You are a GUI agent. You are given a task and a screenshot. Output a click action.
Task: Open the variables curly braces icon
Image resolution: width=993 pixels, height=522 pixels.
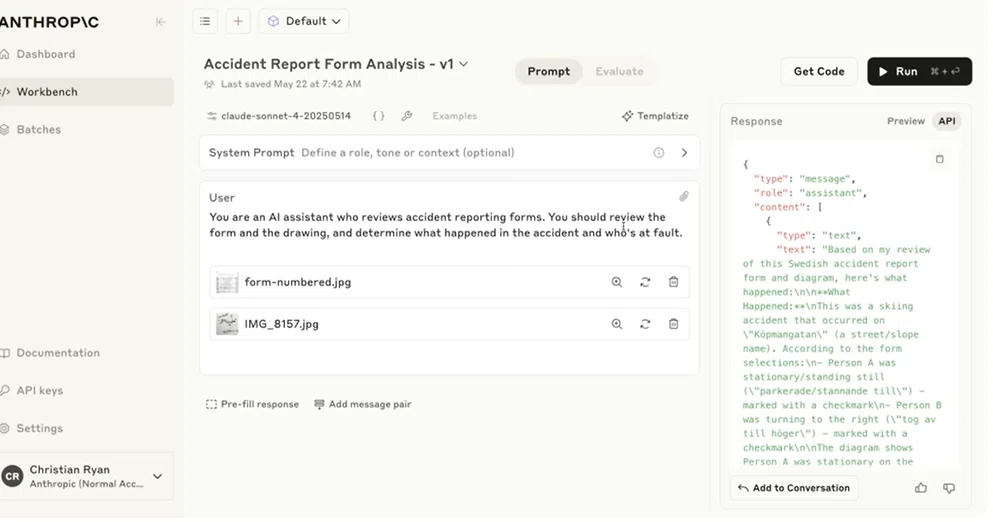(x=378, y=116)
